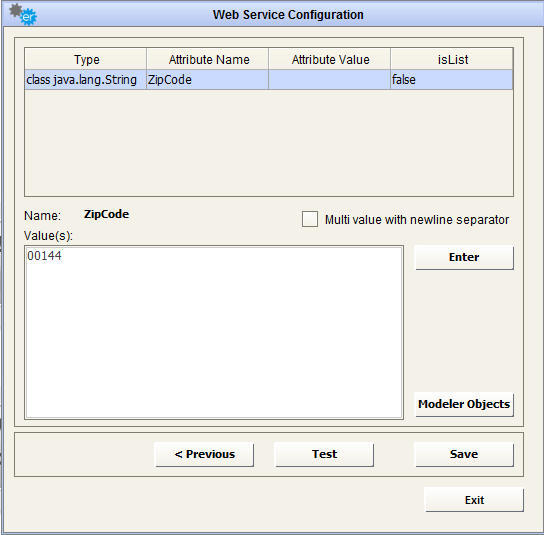Save the web service configuration
Image resolution: width=544 pixels, height=535 pixels.
click(x=464, y=454)
